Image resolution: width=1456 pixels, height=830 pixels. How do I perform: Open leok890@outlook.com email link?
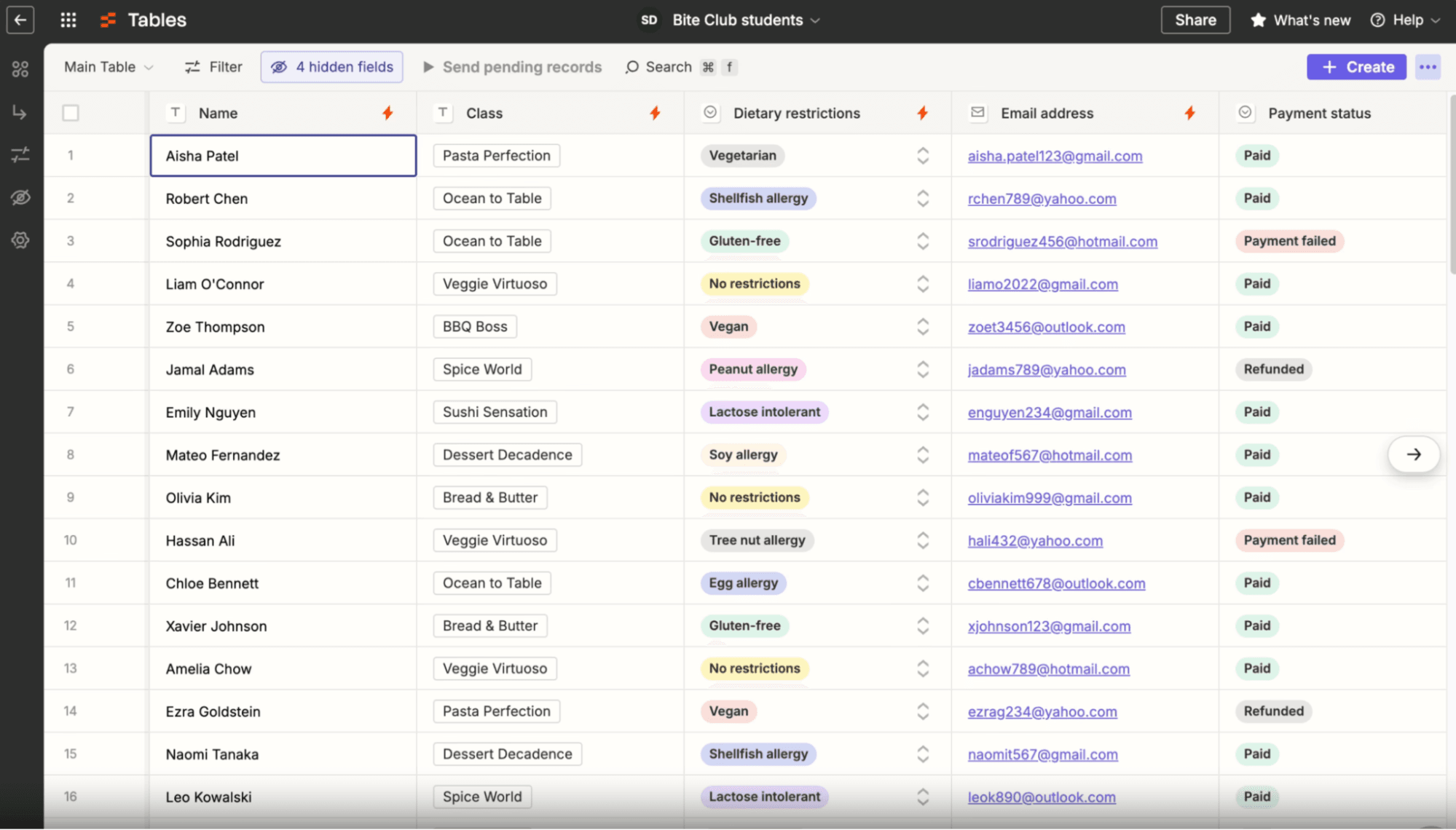[1042, 797]
